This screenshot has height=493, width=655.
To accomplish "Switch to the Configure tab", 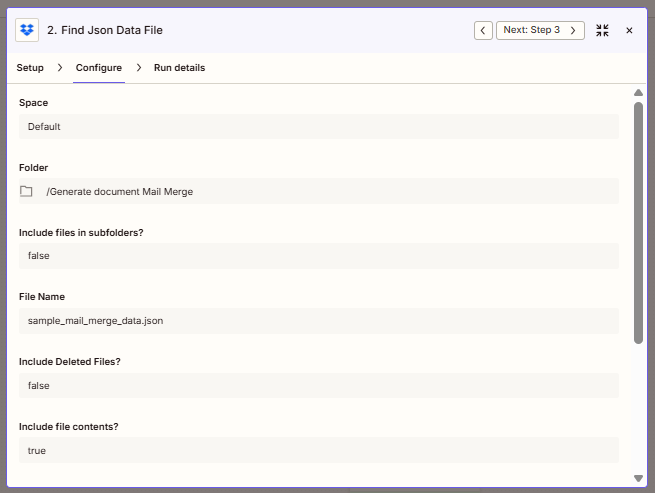I will tap(99, 68).
